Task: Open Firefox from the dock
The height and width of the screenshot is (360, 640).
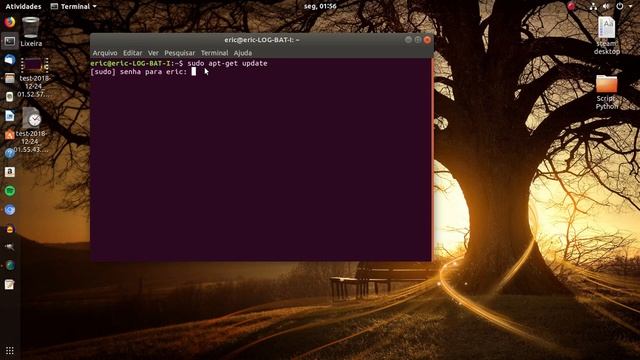Action: (10, 22)
